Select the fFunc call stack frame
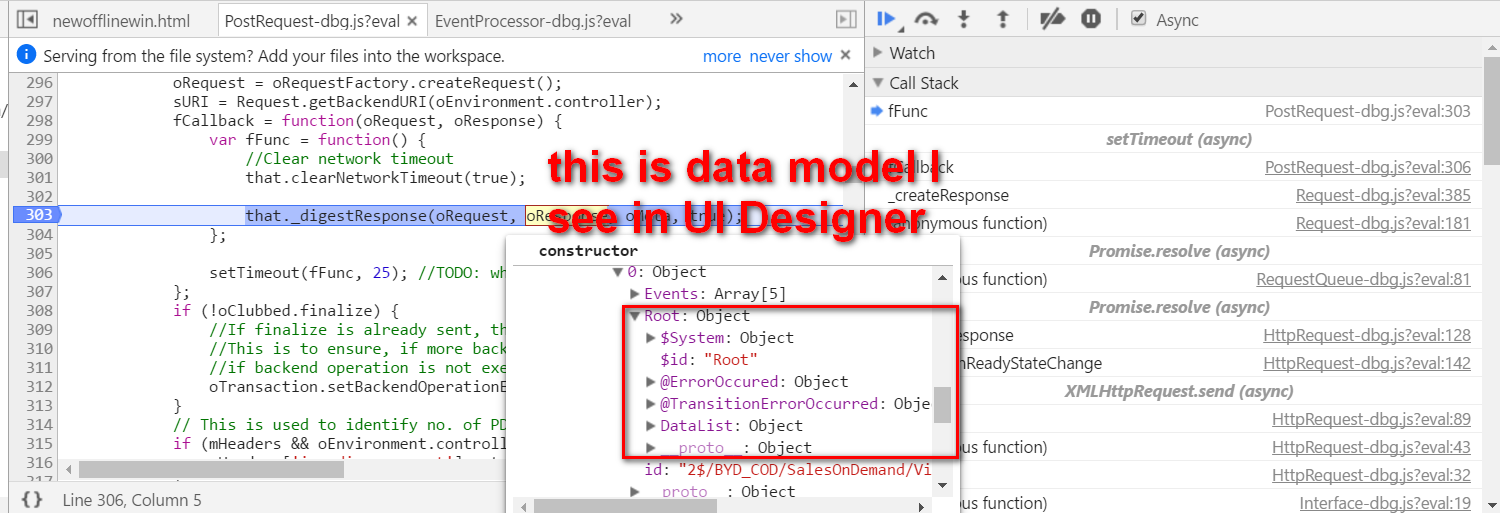The width and height of the screenshot is (1500, 513). point(1172,111)
